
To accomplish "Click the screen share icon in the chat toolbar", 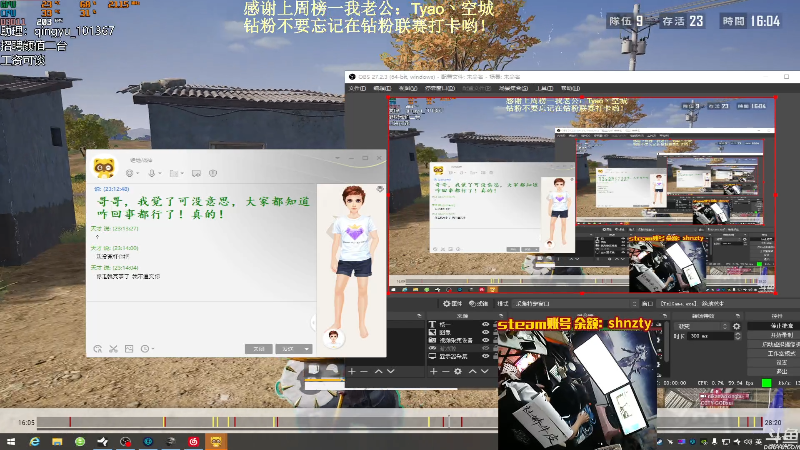I will pos(196,173).
